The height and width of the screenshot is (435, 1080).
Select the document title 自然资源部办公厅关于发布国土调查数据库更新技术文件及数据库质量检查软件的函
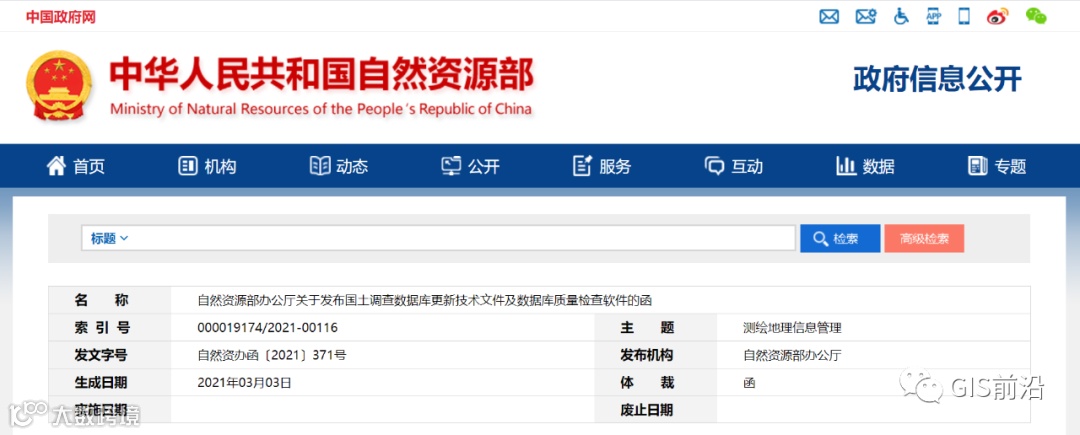424,300
